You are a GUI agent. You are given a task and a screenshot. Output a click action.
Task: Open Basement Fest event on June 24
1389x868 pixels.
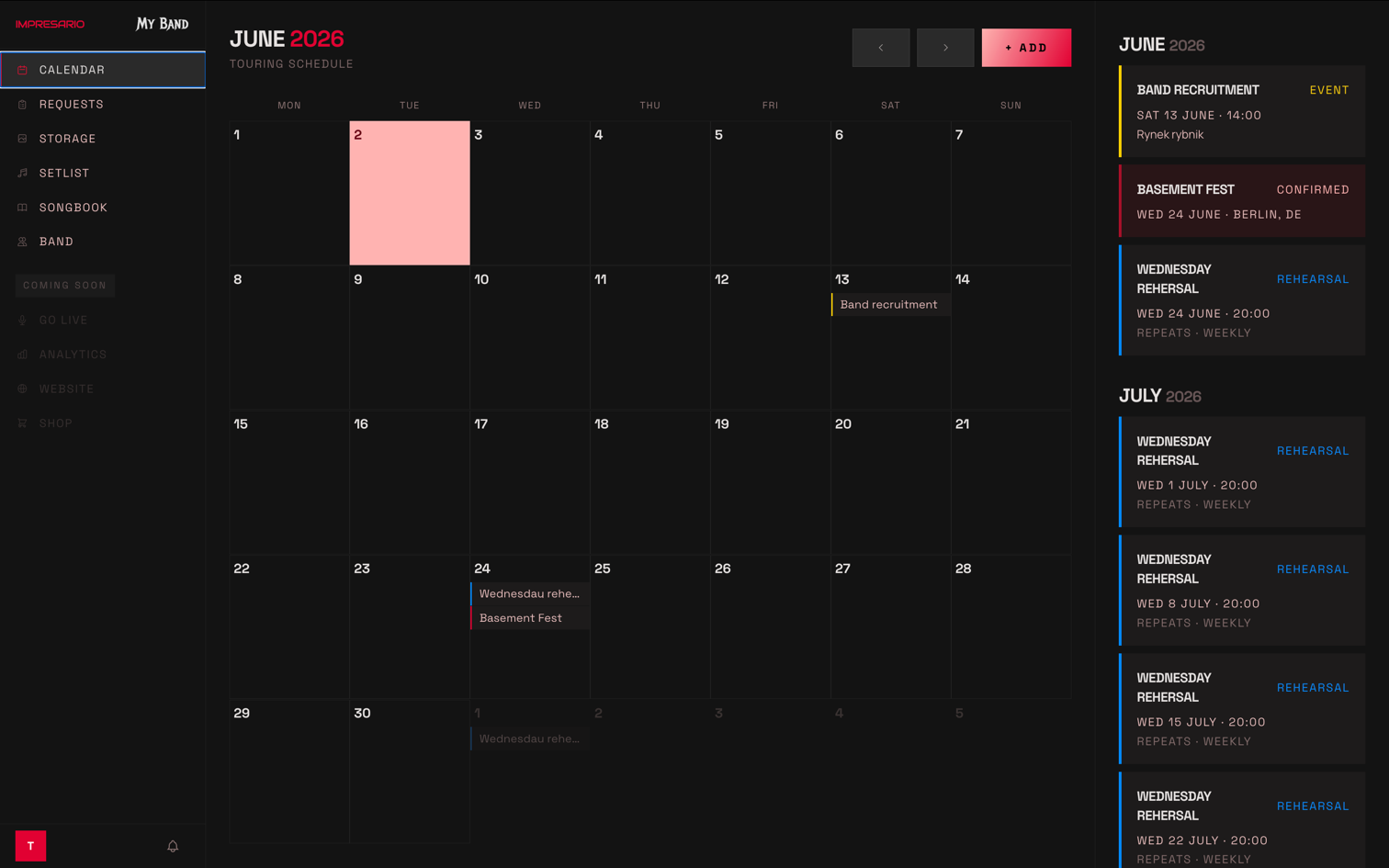(x=530, y=618)
